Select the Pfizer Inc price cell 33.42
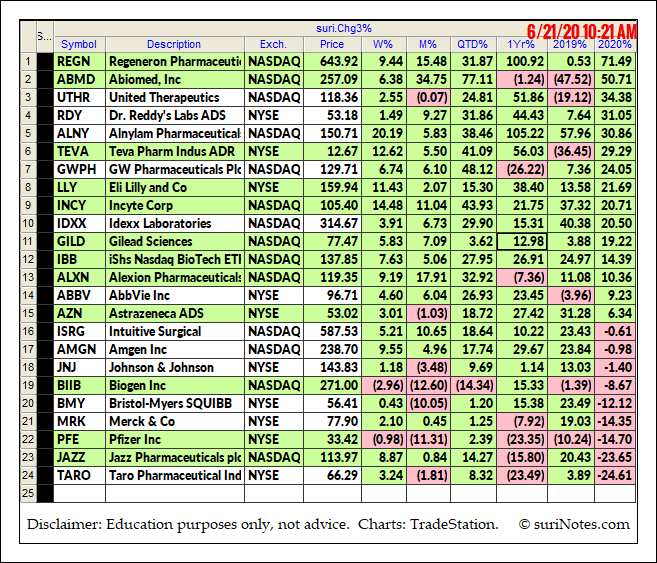The image size is (657, 563). (x=331, y=440)
